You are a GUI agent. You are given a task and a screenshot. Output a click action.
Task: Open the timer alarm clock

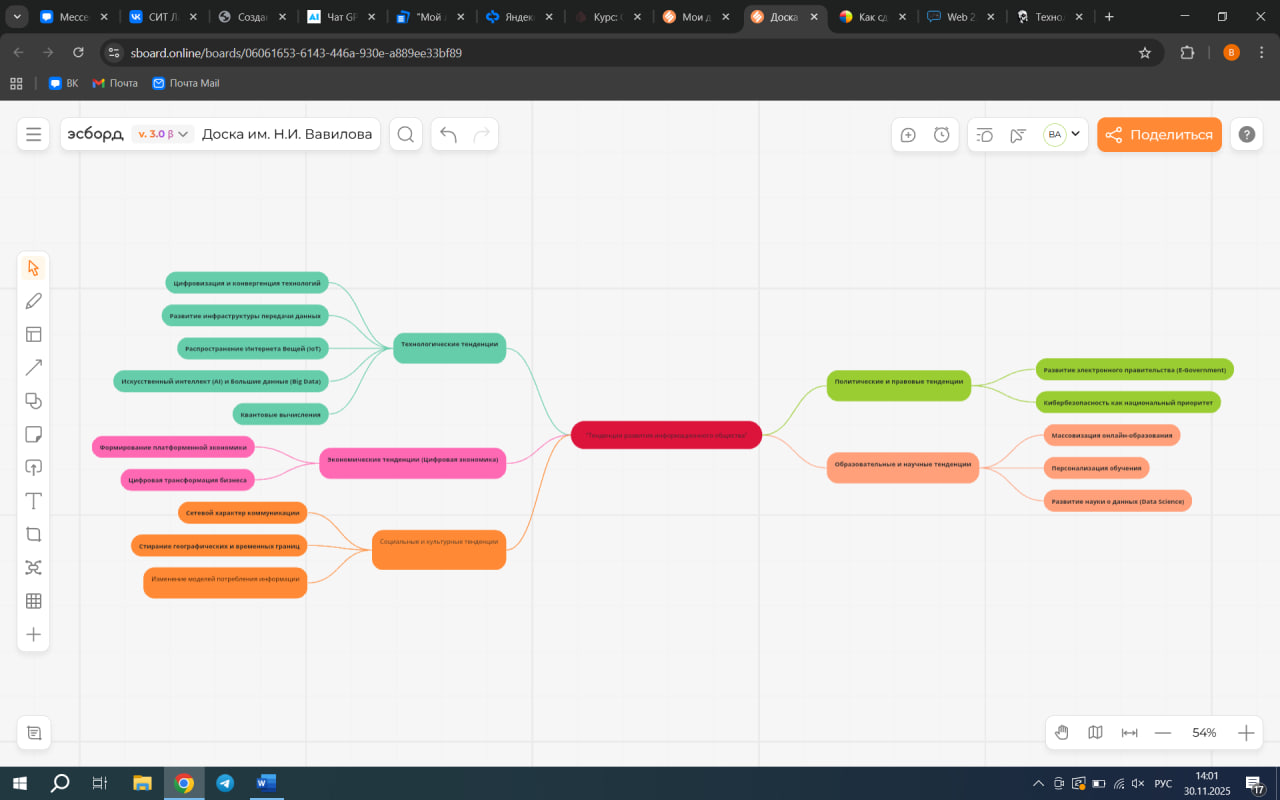tap(941, 135)
